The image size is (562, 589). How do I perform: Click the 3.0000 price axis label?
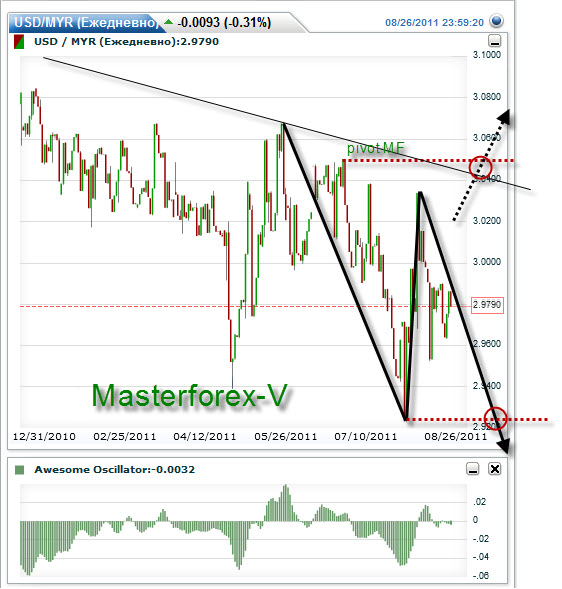point(486,261)
